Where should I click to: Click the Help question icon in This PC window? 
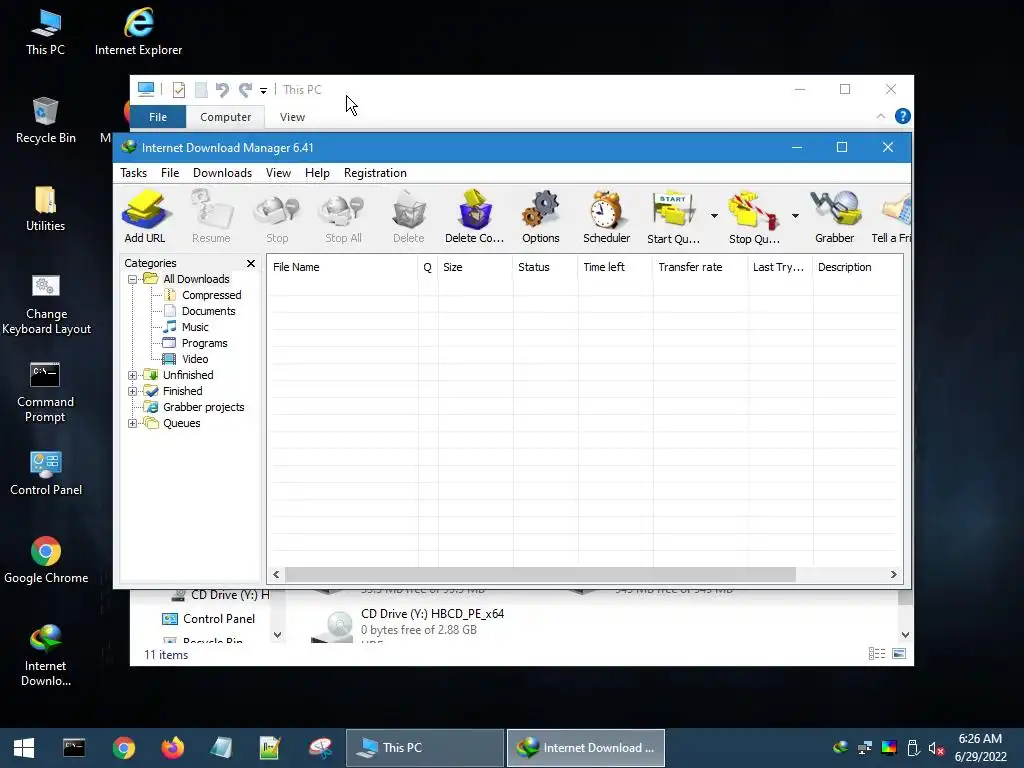(x=903, y=116)
